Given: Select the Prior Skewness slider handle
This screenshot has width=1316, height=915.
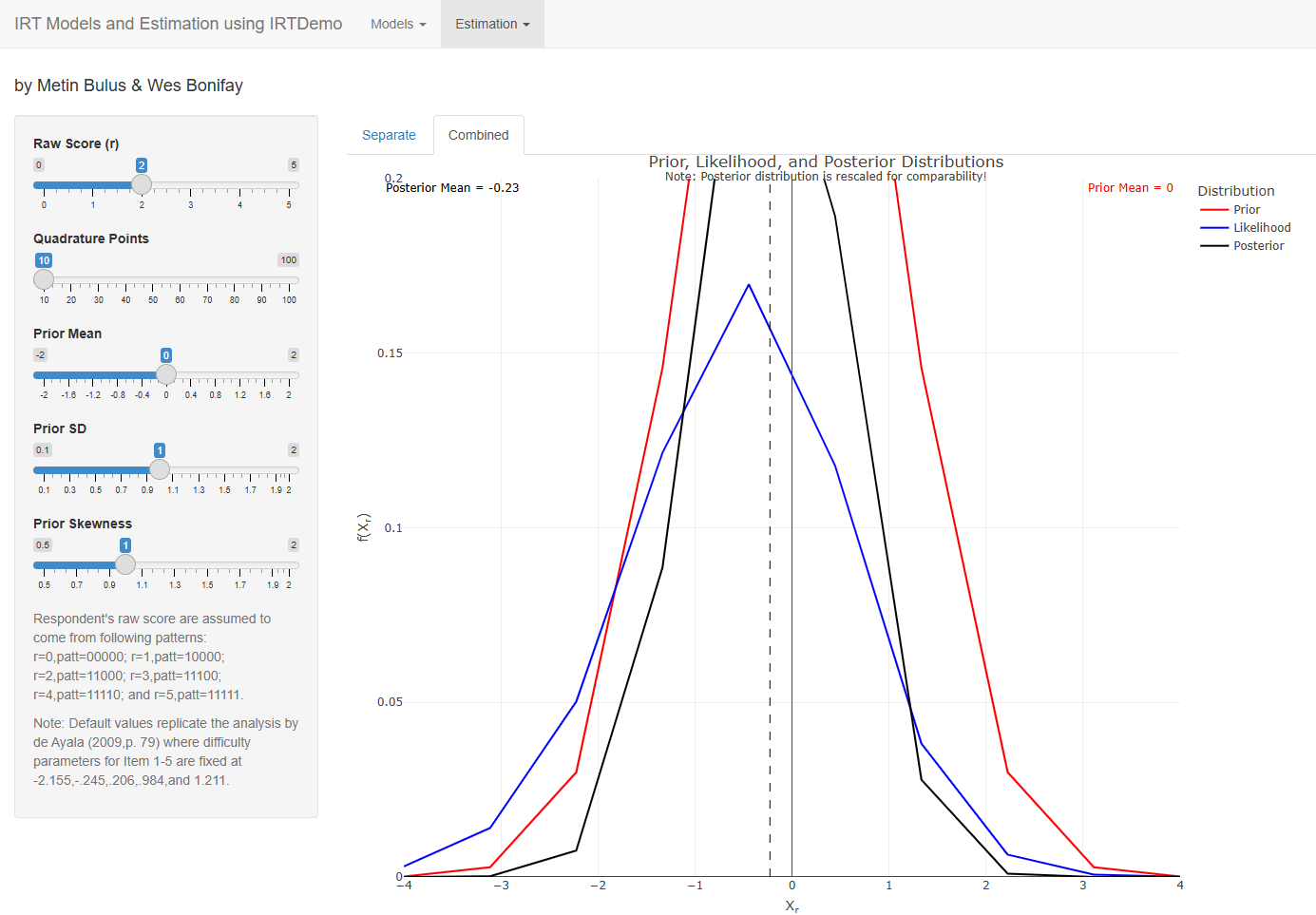Looking at the screenshot, I should [x=125, y=564].
